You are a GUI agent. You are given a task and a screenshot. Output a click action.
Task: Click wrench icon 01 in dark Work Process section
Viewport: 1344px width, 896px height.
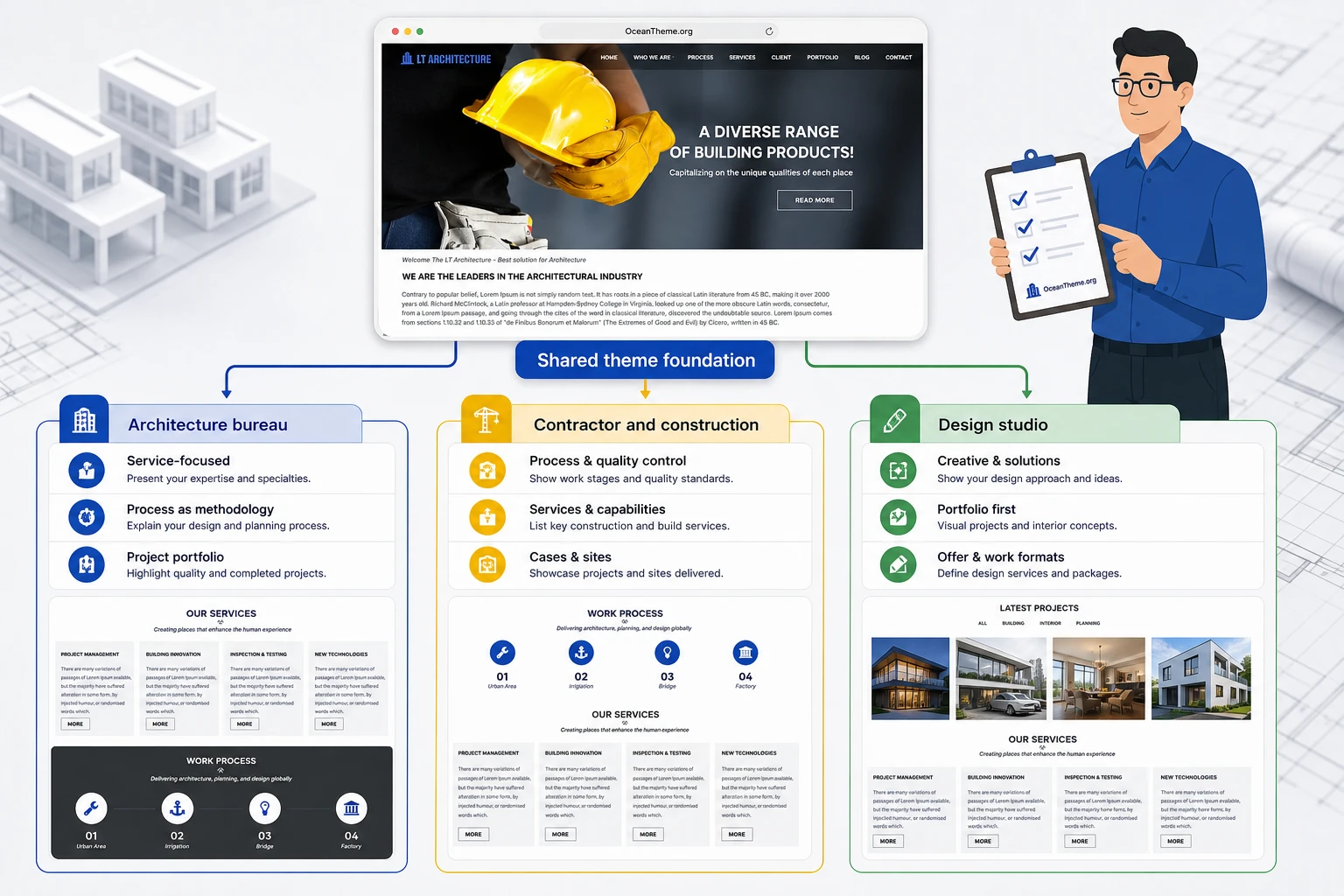pyautogui.click(x=91, y=808)
